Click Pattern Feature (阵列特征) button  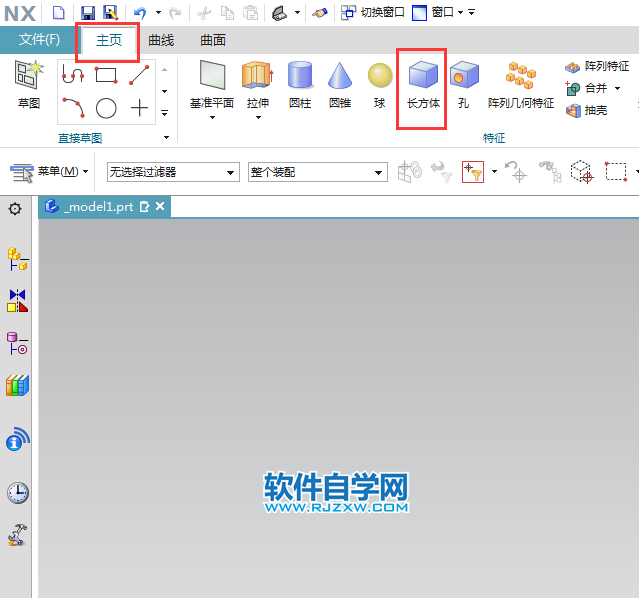pos(597,66)
